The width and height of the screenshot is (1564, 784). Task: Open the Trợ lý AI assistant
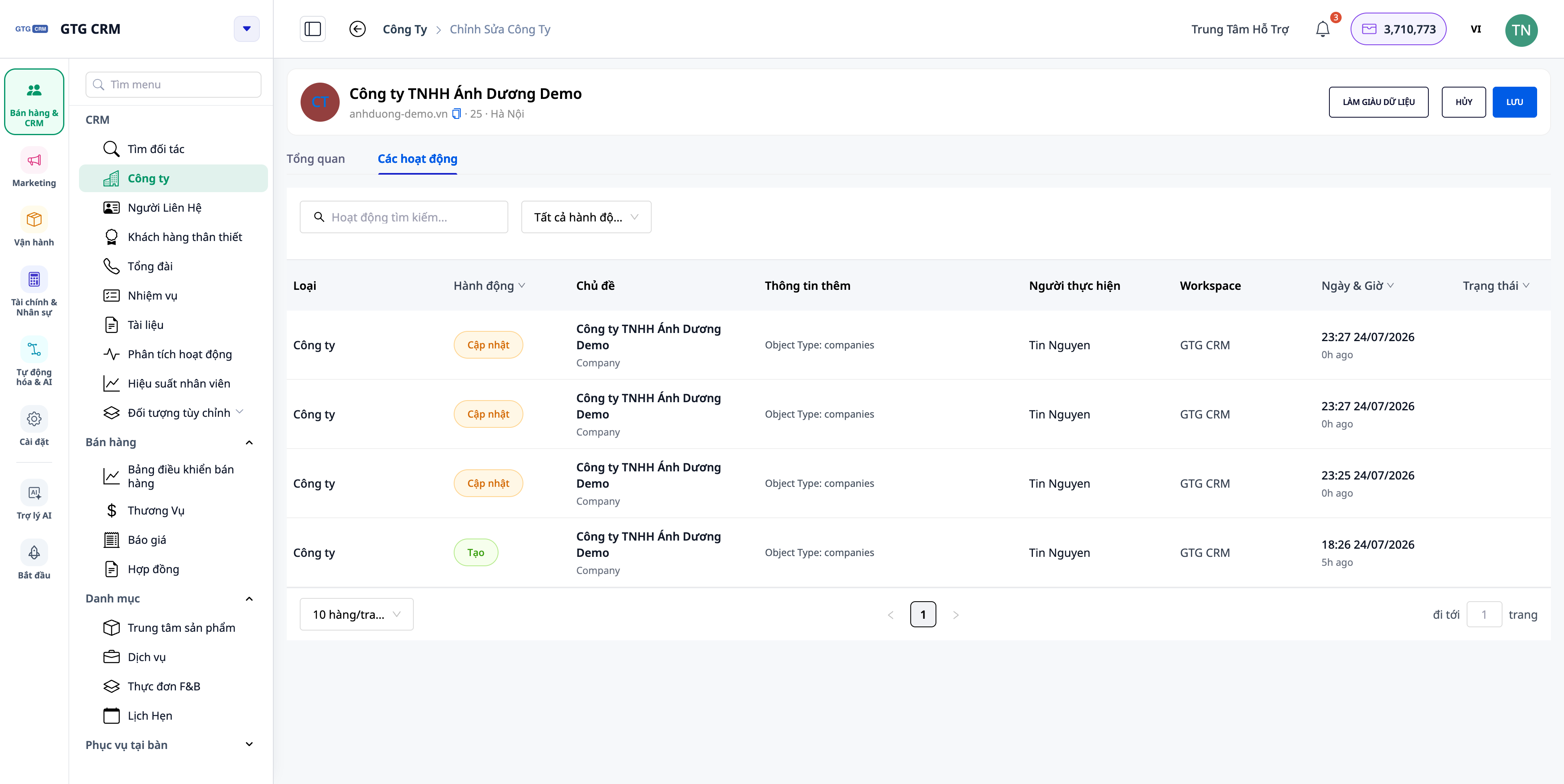(34, 499)
